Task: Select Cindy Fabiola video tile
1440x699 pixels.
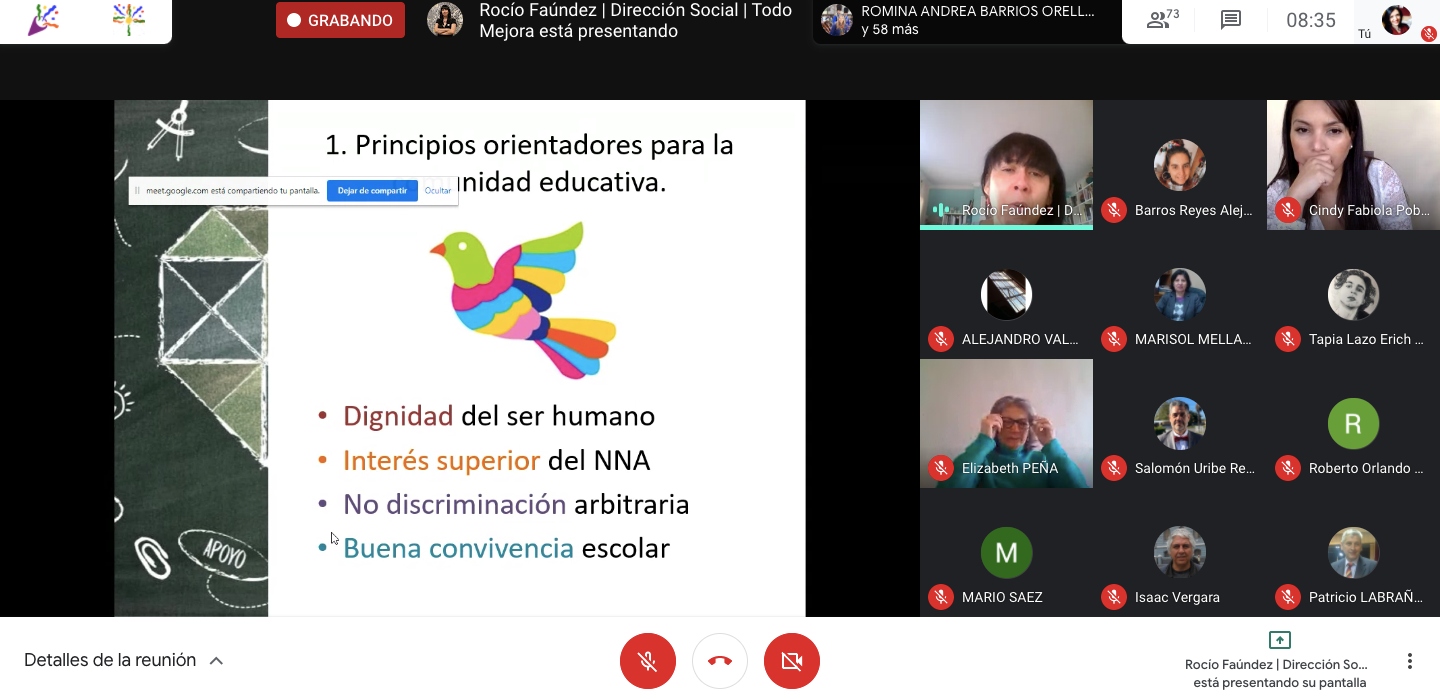Action: click(1353, 164)
